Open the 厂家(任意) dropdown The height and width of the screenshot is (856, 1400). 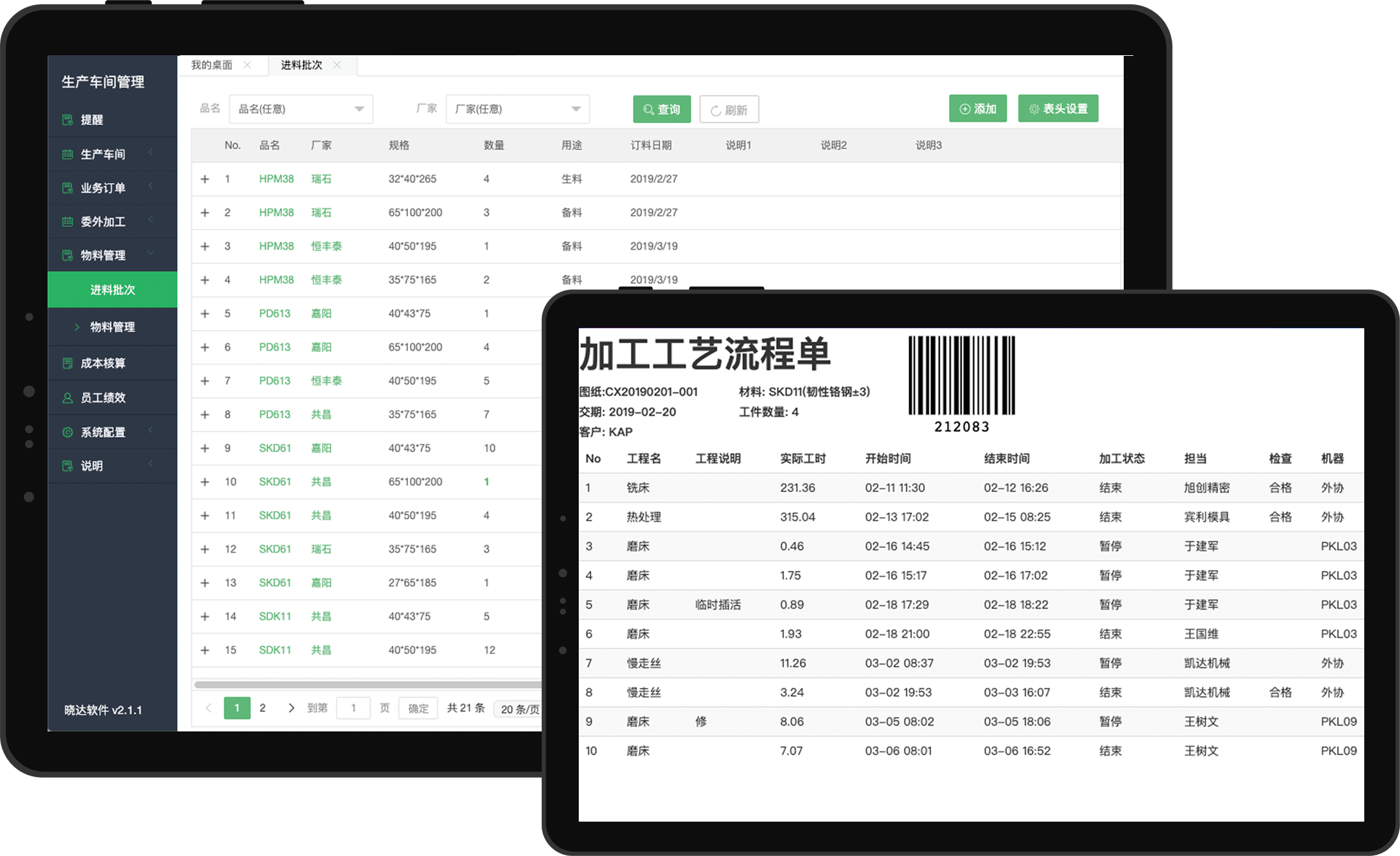pyautogui.click(x=517, y=109)
